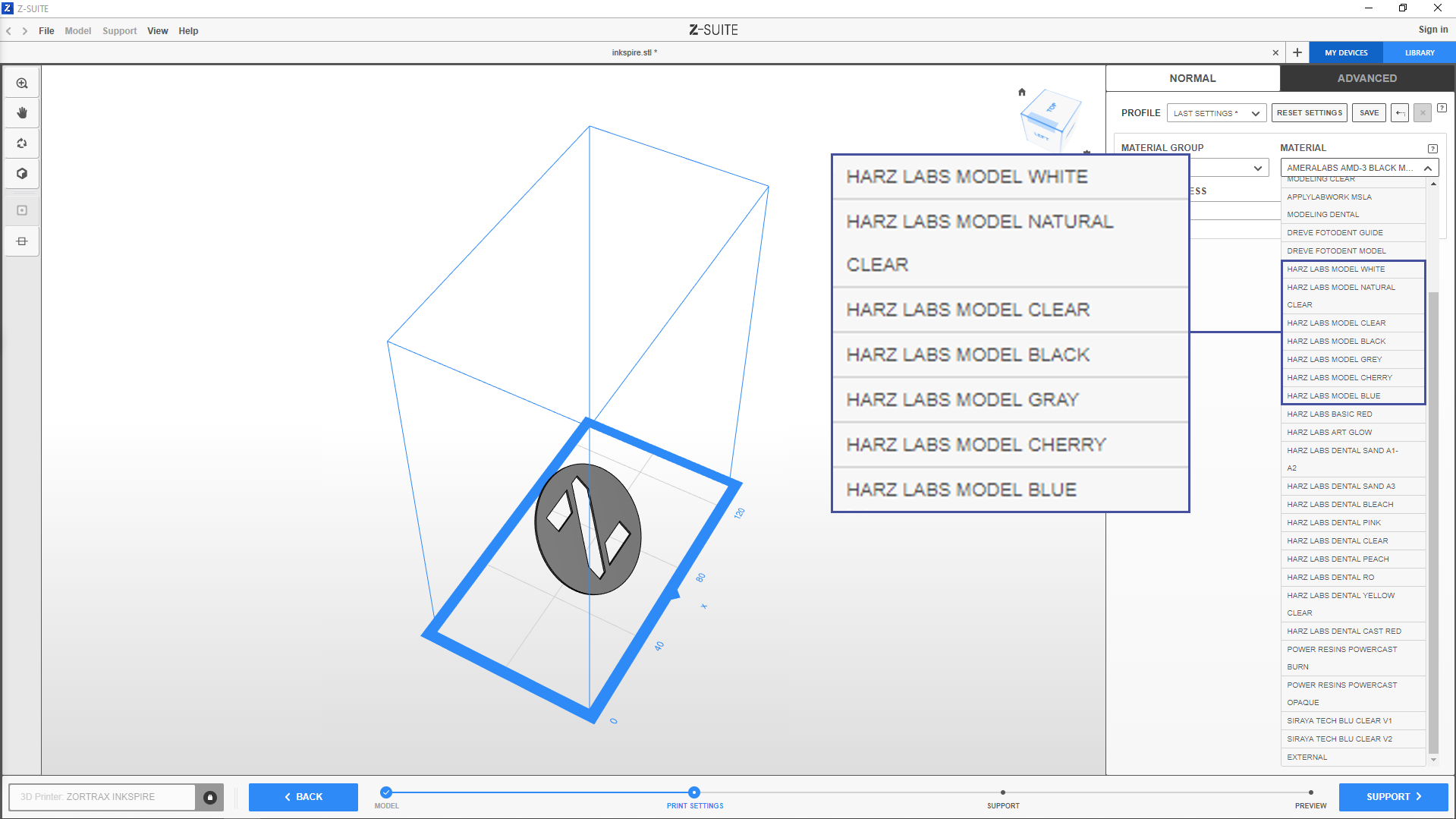
Task: Click the help icon beside Material label
Action: click(1432, 149)
